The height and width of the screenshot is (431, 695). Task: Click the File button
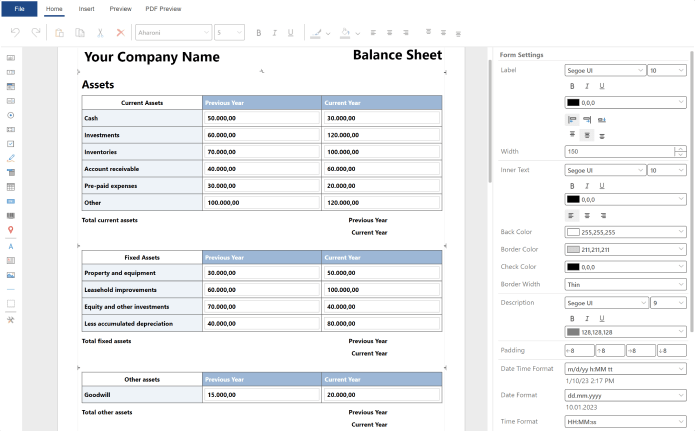(19, 8)
